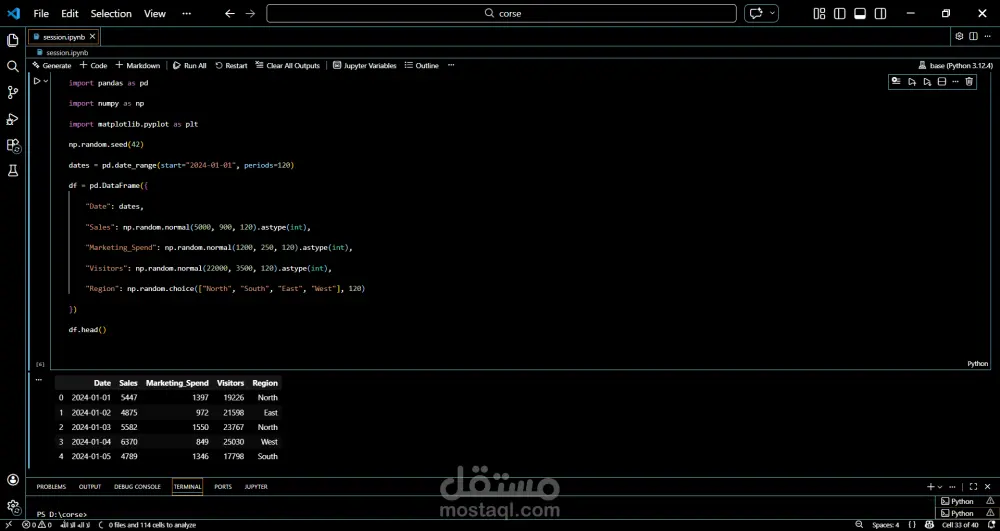
Task: Open the Copilot Chat icon
Action: point(756,13)
